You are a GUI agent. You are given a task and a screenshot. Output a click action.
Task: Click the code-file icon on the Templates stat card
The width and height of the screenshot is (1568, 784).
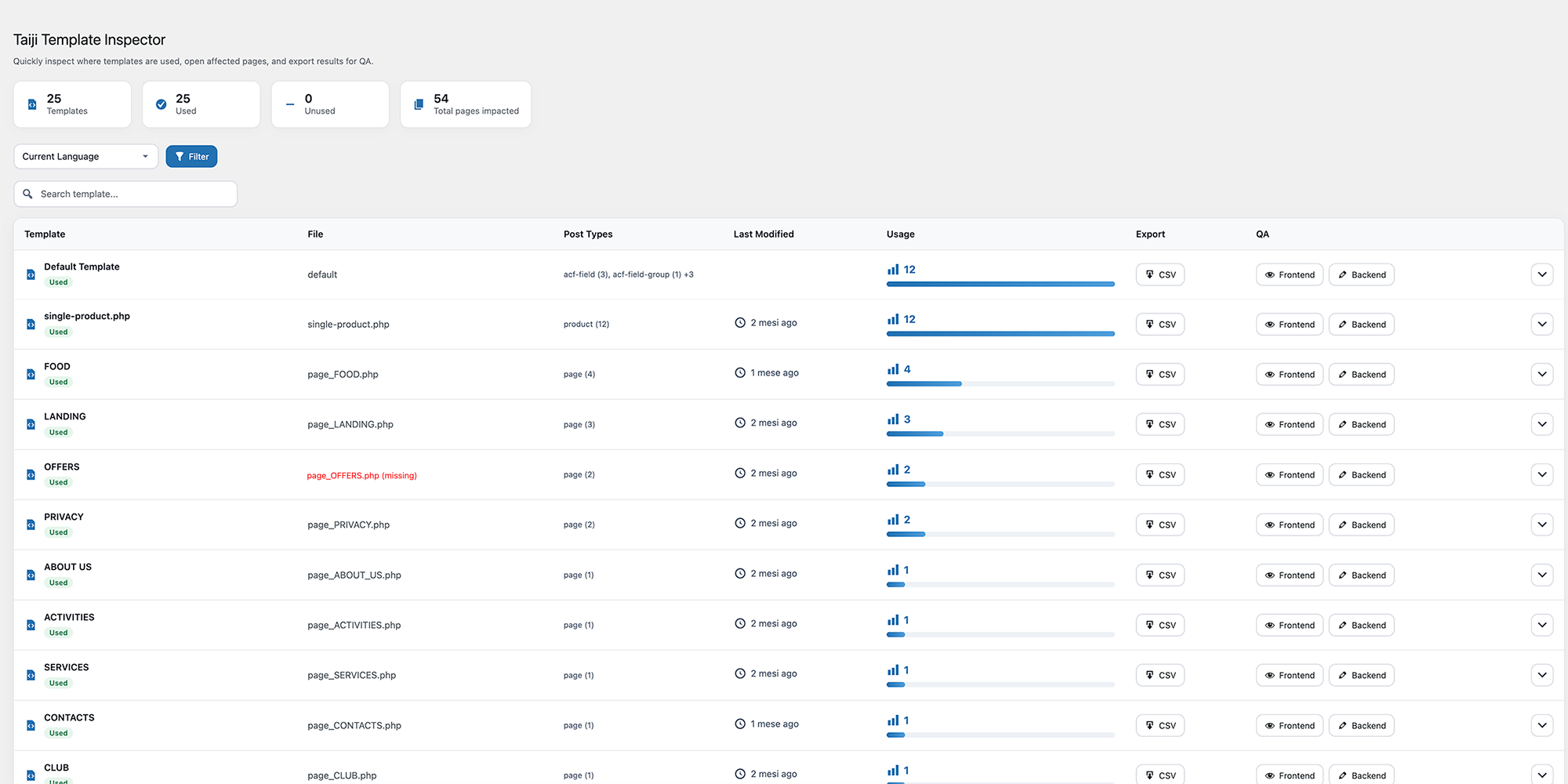[x=32, y=104]
